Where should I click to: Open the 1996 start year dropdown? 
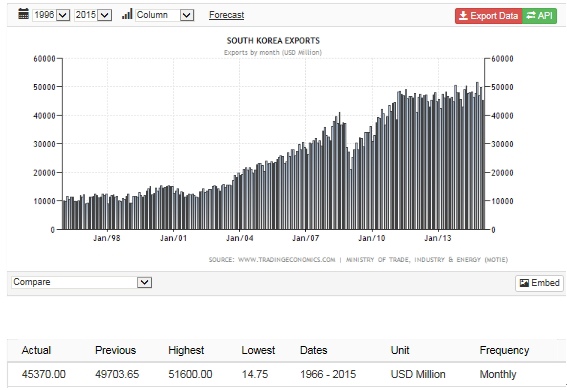[x=51, y=15]
